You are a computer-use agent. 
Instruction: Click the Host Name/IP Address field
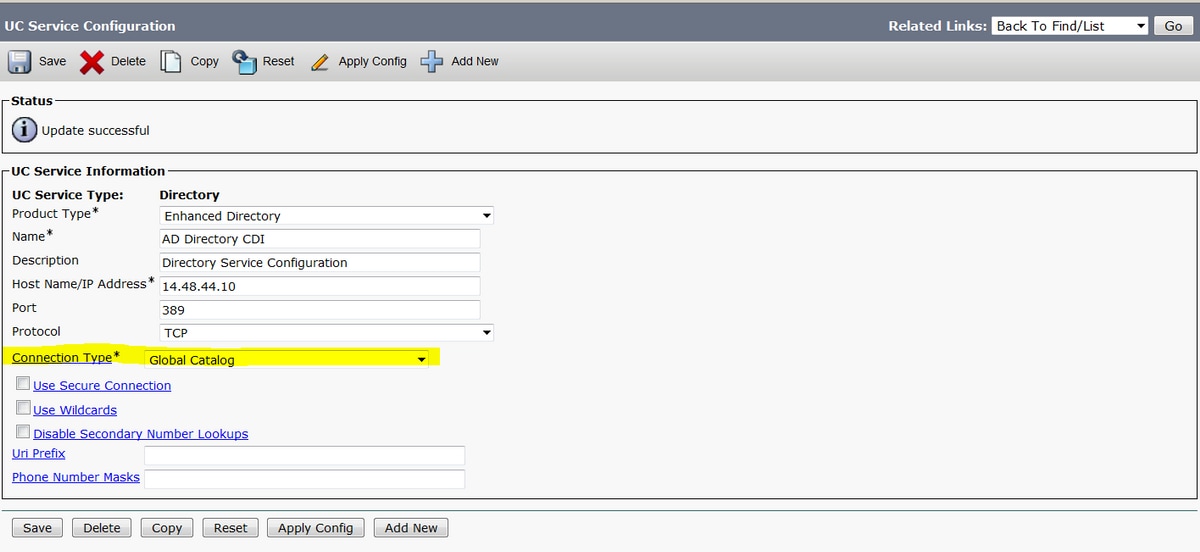(320, 286)
